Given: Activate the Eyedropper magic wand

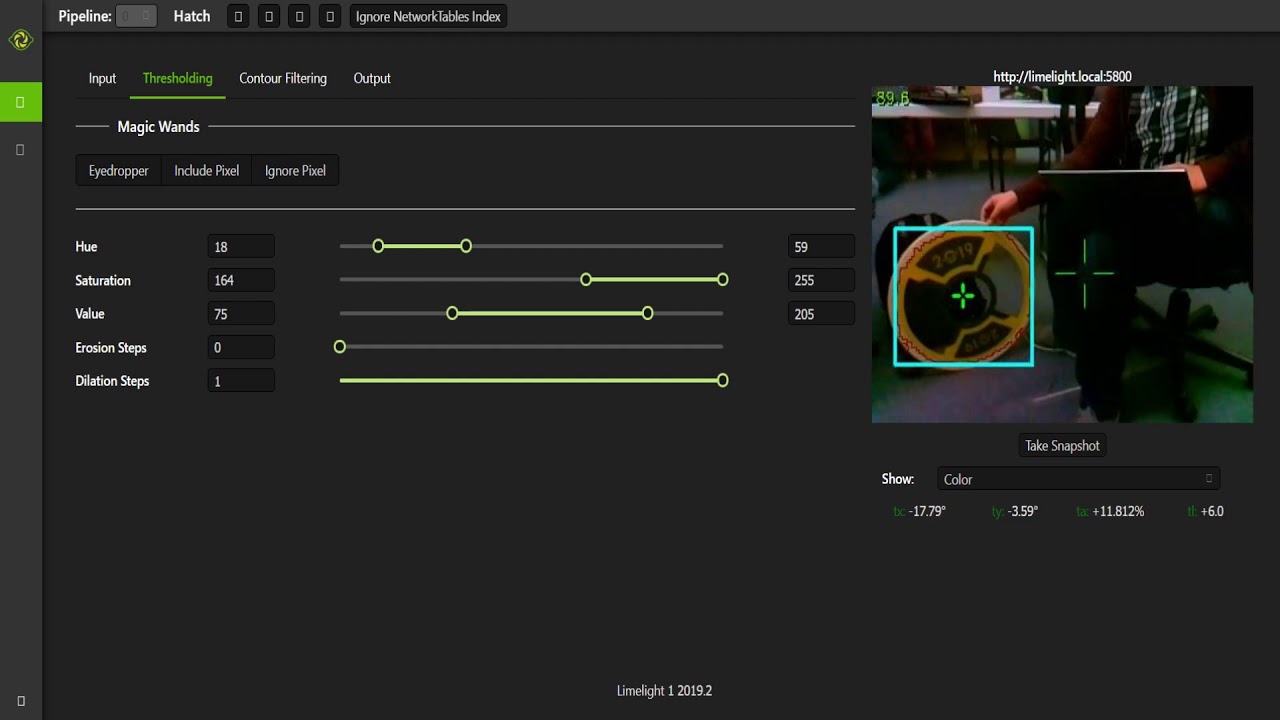Looking at the screenshot, I should point(118,171).
